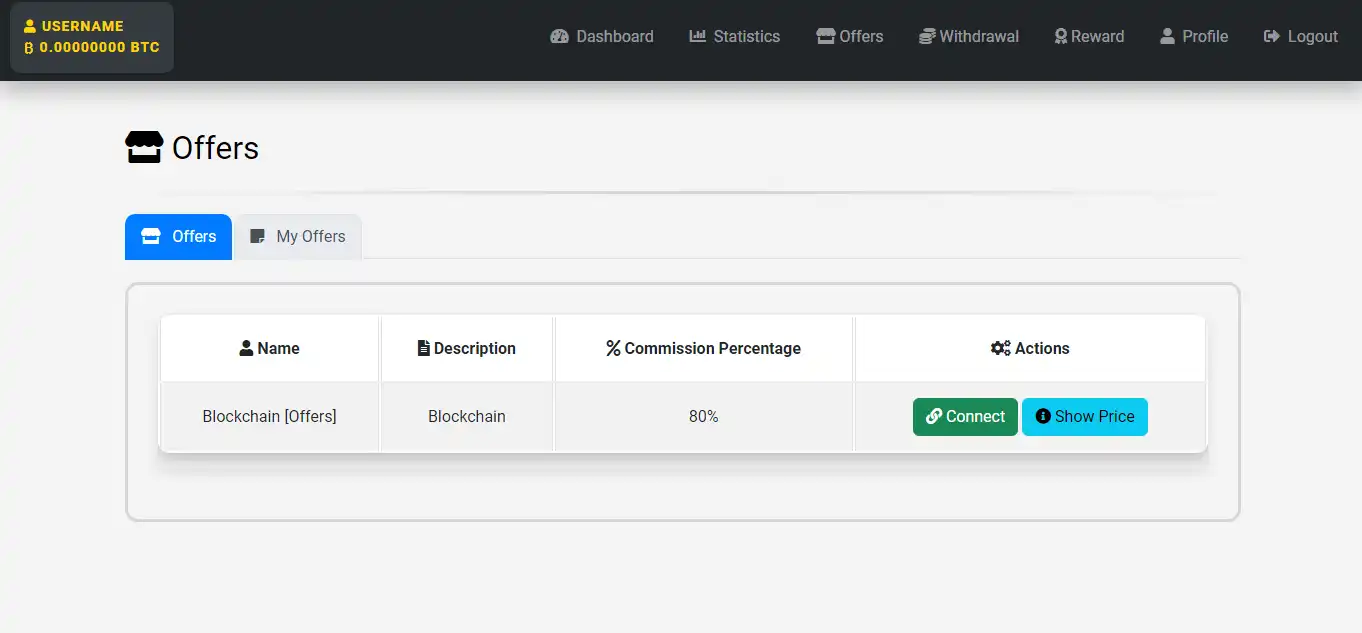The width and height of the screenshot is (1362, 633).
Task: Click the Description column header
Action: 466,349
